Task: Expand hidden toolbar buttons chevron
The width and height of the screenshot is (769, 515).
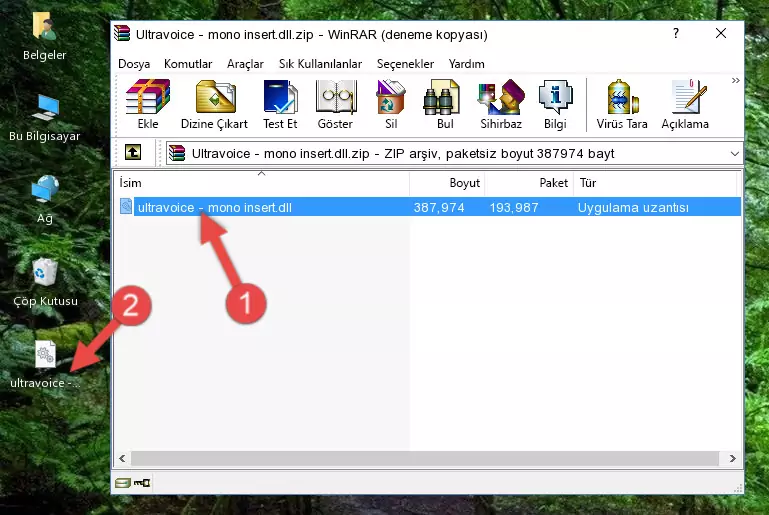Action: coord(735,80)
